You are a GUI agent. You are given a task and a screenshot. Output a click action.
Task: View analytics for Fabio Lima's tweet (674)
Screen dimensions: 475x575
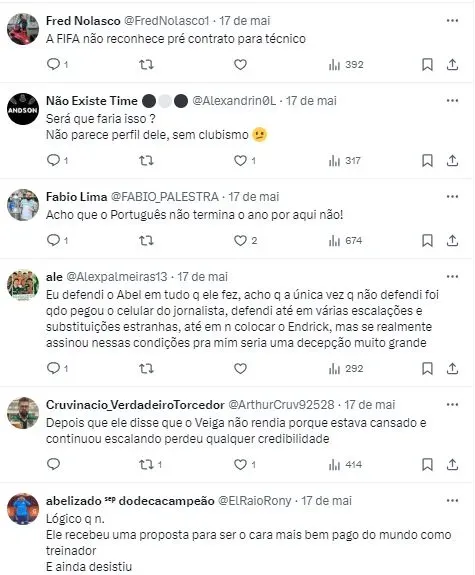(x=345, y=241)
